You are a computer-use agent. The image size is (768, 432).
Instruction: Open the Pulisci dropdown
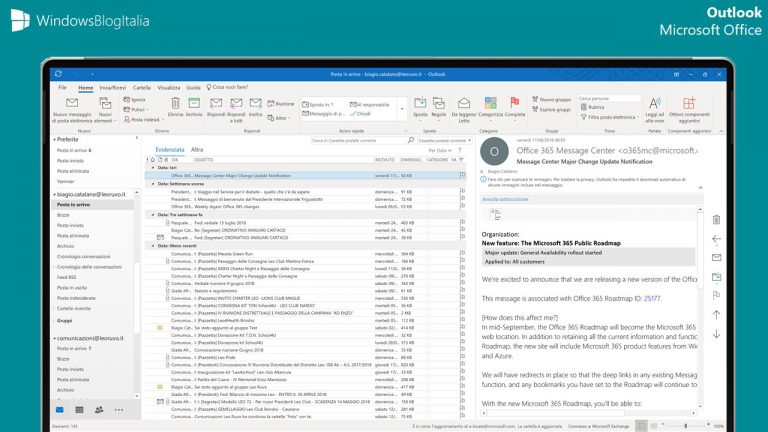point(137,110)
